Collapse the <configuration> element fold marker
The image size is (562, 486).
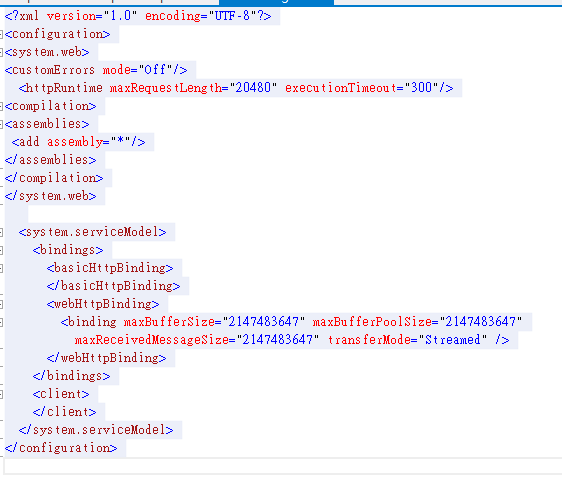pyautogui.click(x=1, y=34)
